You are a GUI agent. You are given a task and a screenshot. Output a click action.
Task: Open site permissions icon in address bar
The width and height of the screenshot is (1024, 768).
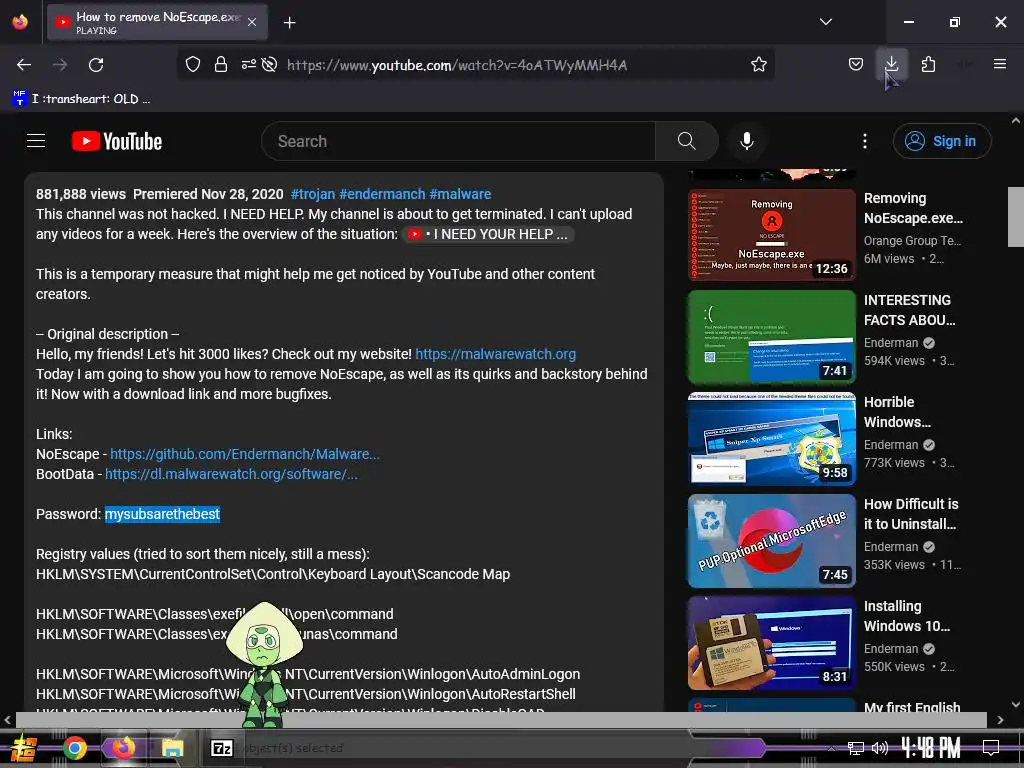(x=248, y=65)
